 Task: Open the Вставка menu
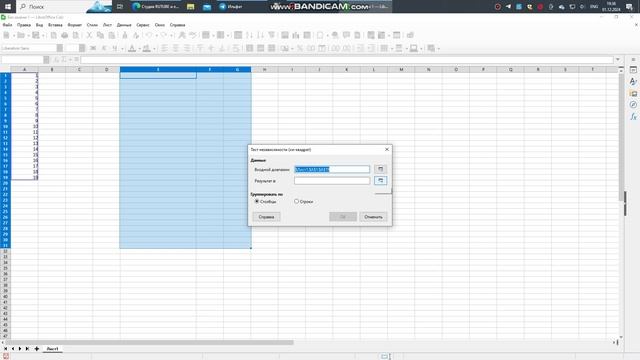55,25
